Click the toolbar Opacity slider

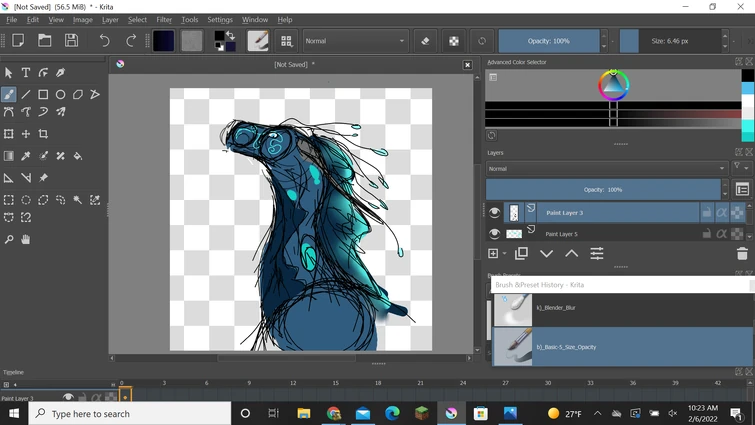(x=548, y=41)
